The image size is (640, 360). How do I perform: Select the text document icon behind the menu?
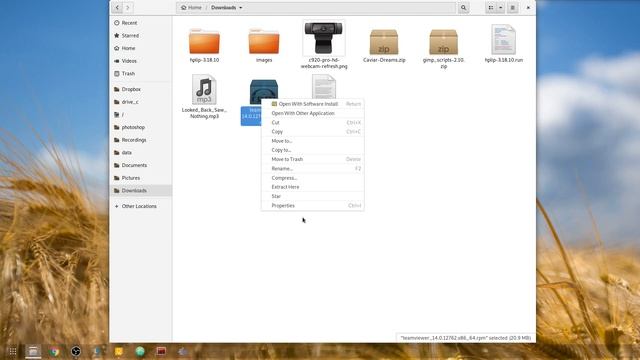click(x=324, y=86)
